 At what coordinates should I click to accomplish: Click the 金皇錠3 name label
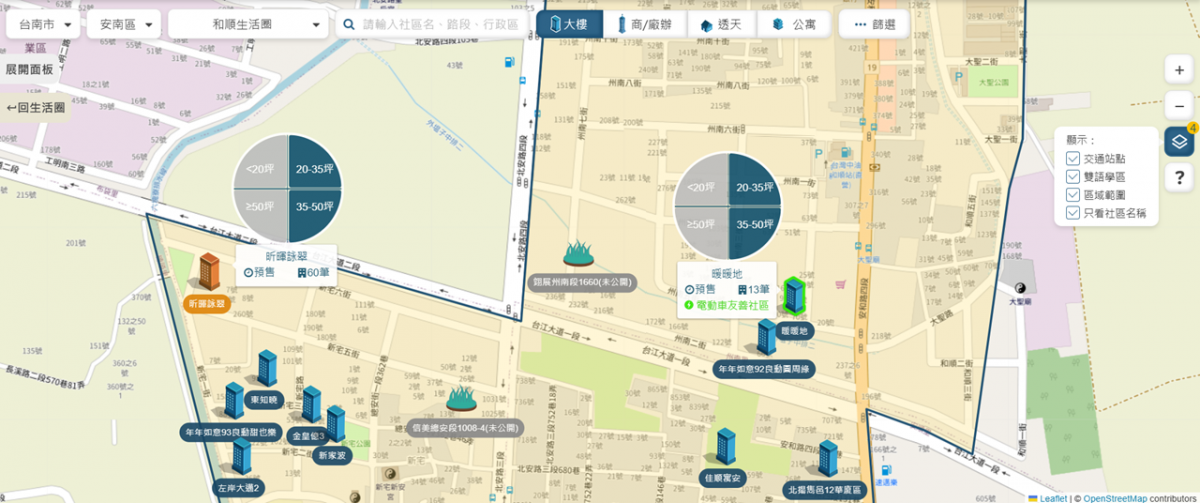pyautogui.click(x=308, y=436)
